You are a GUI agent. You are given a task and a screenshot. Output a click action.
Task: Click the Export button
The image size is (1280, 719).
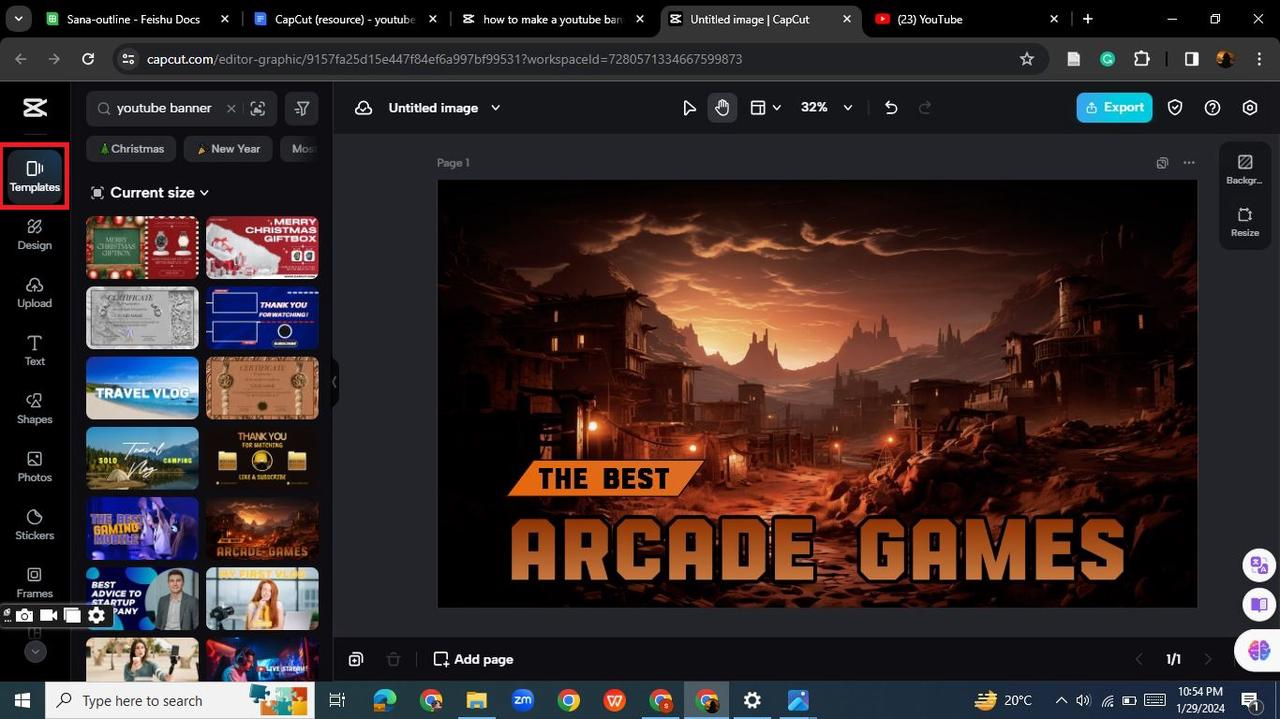[1114, 108]
